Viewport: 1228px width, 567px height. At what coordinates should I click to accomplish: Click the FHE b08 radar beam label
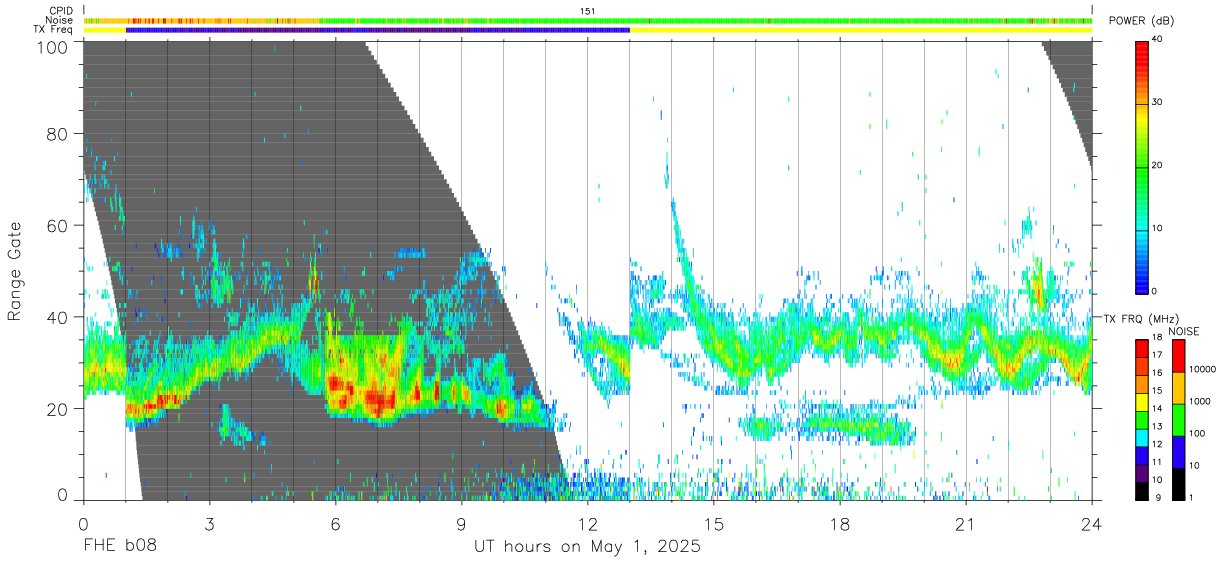coord(120,547)
